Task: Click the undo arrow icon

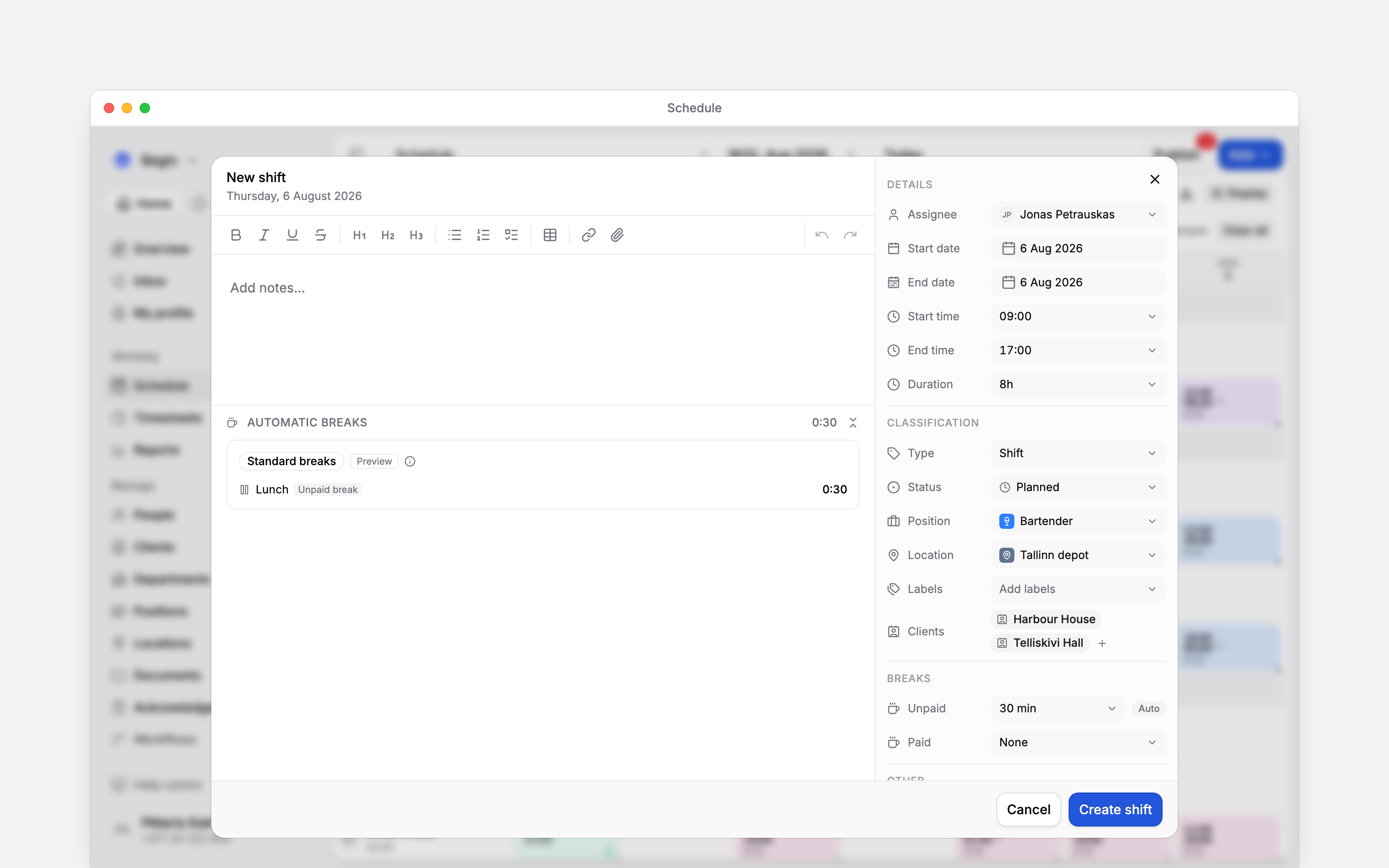Action: [821, 235]
